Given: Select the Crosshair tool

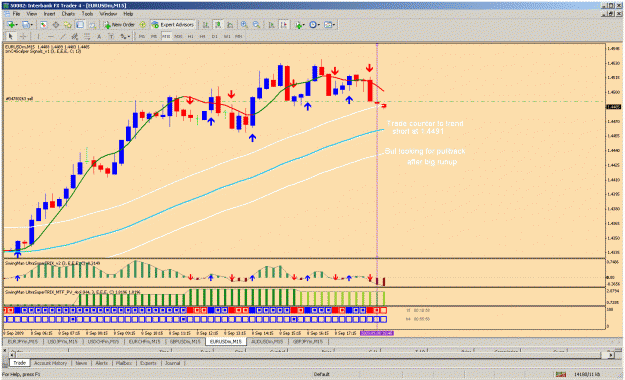Looking at the screenshot, I should (23, 36).
